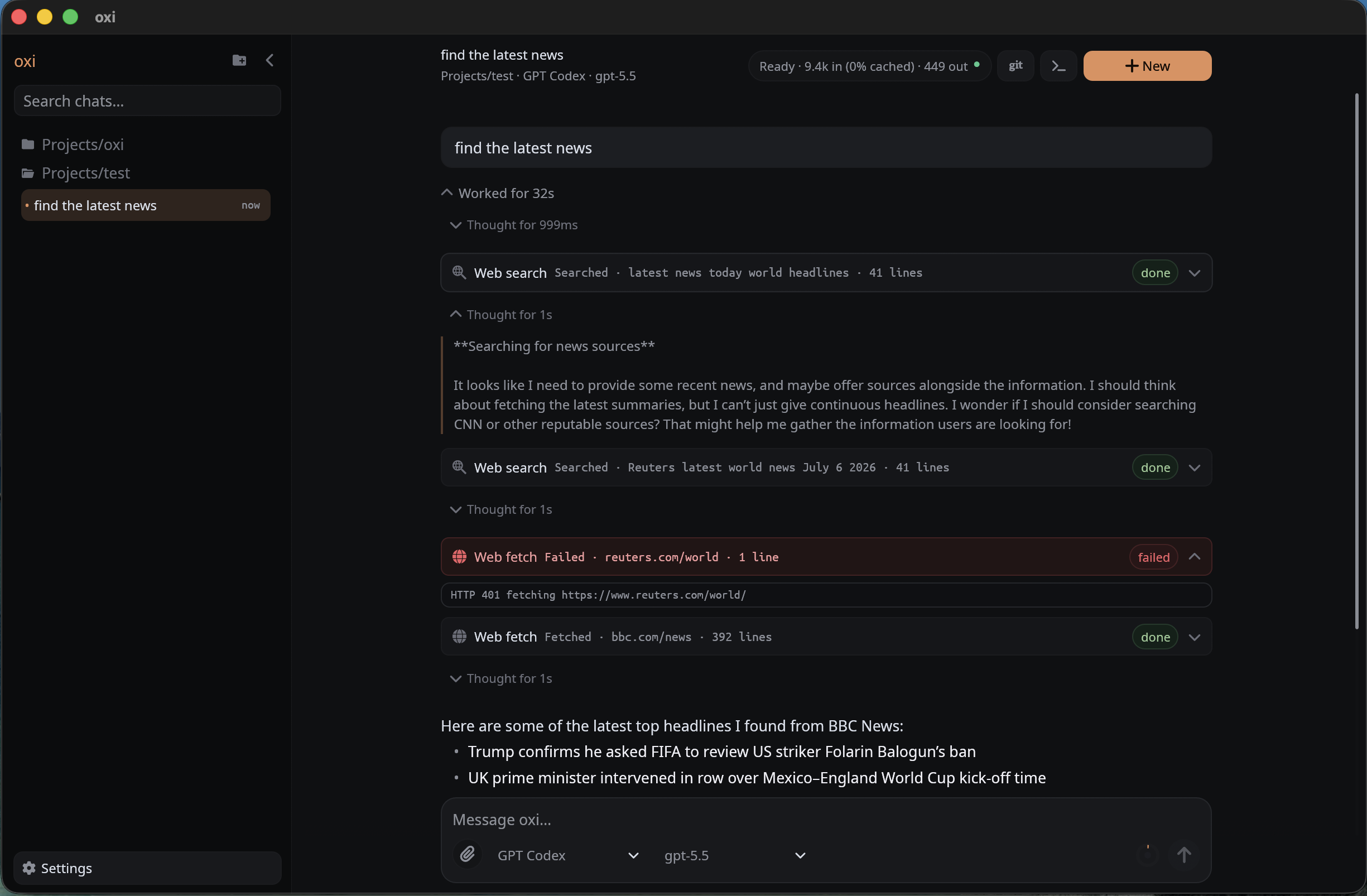
Task: Click 'Here are some of the latest top headlines' text
Action: pos(671,725)
